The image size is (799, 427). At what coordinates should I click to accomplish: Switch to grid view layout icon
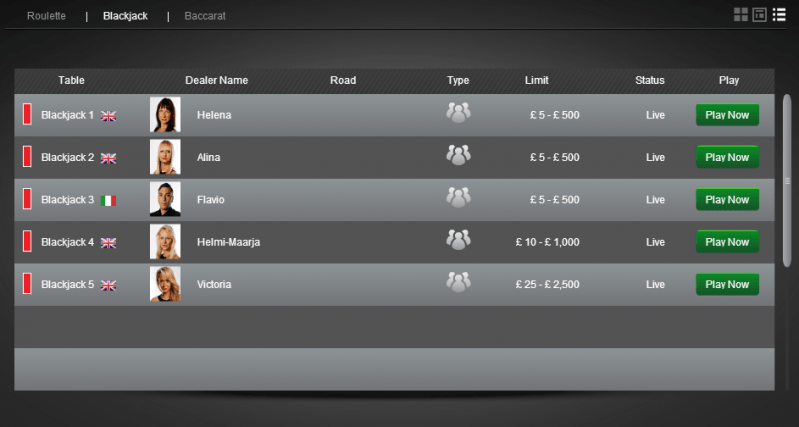[x=740, y=15]
